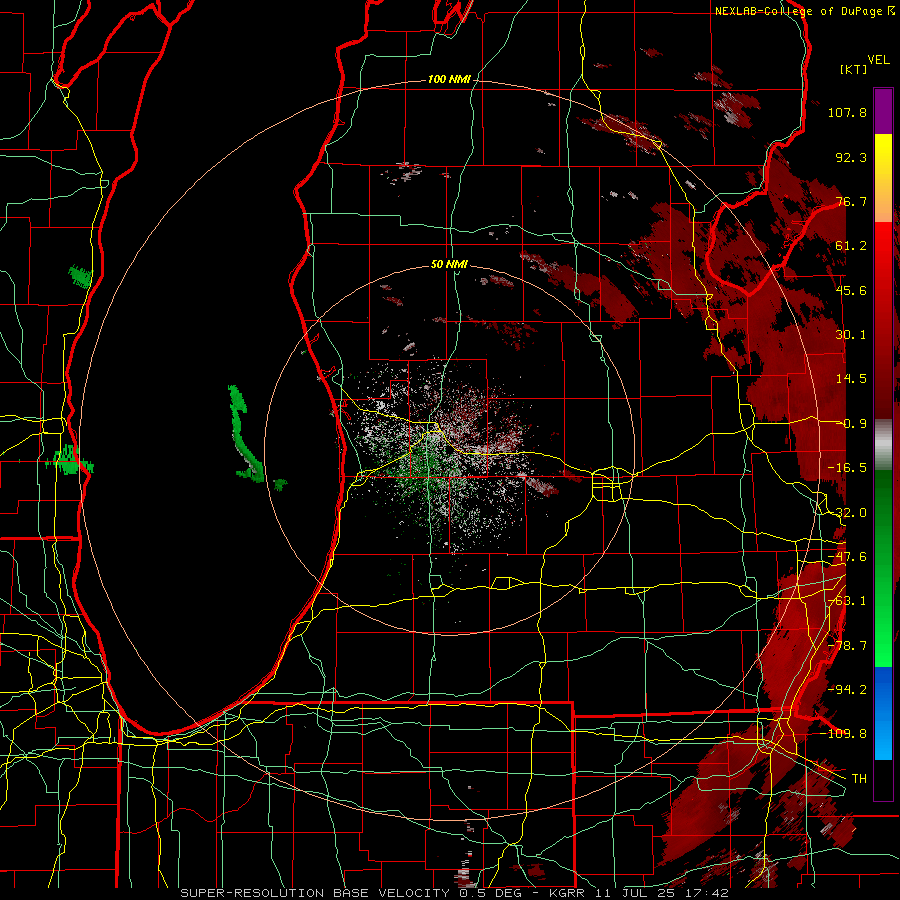Click the -63.1 scale value

tap(847, 601)
